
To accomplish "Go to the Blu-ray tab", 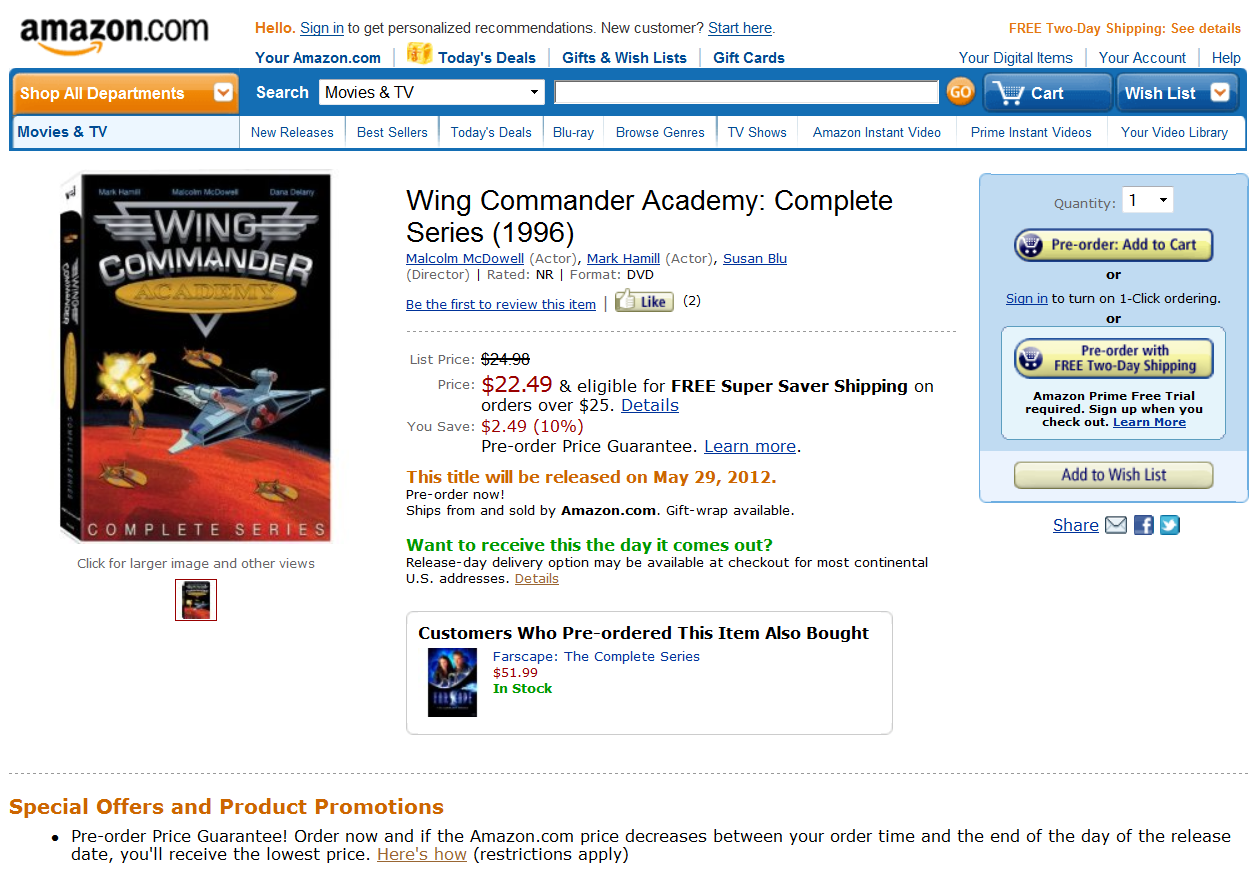I will (573, 132).
